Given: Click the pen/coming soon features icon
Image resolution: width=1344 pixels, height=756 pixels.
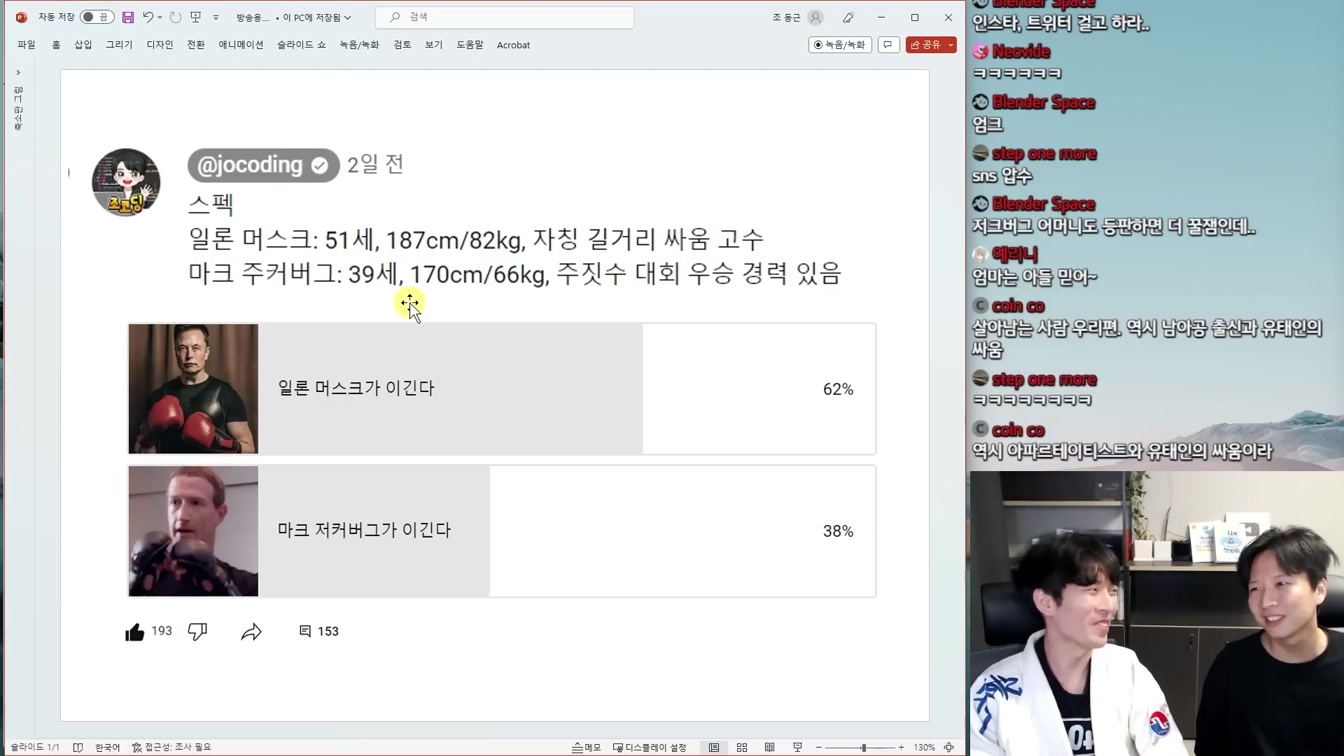Looking at the screenshot, I should [x=848, y=17].
